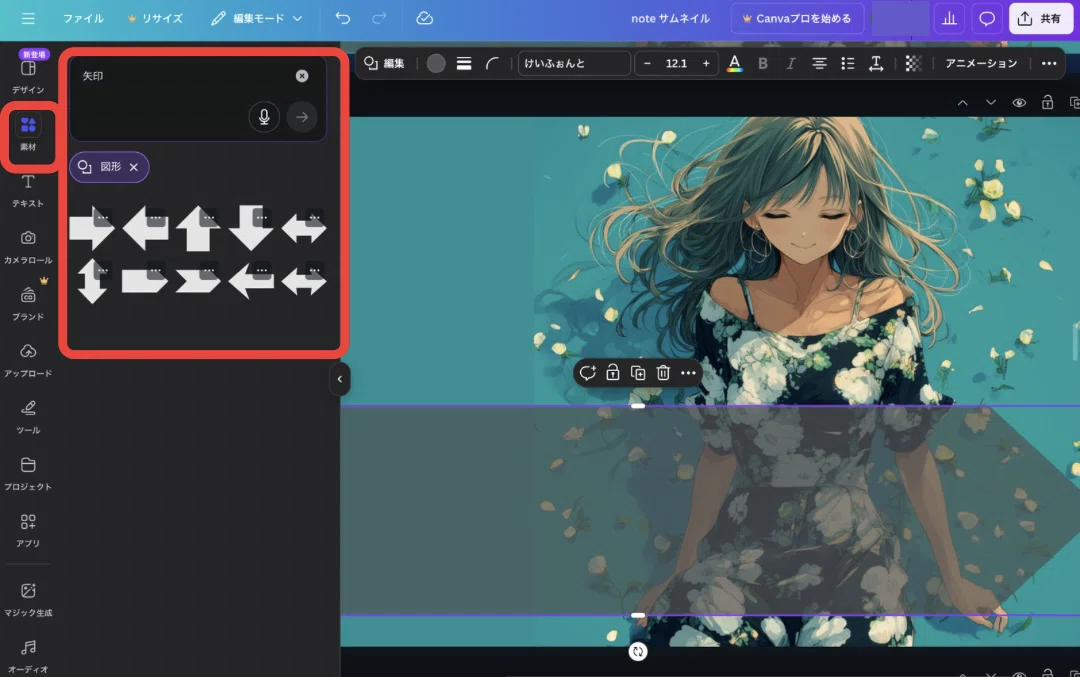The image size is (1080, 677).
Task: Start Canvaプロを始める upgrade
Action: 796,19
